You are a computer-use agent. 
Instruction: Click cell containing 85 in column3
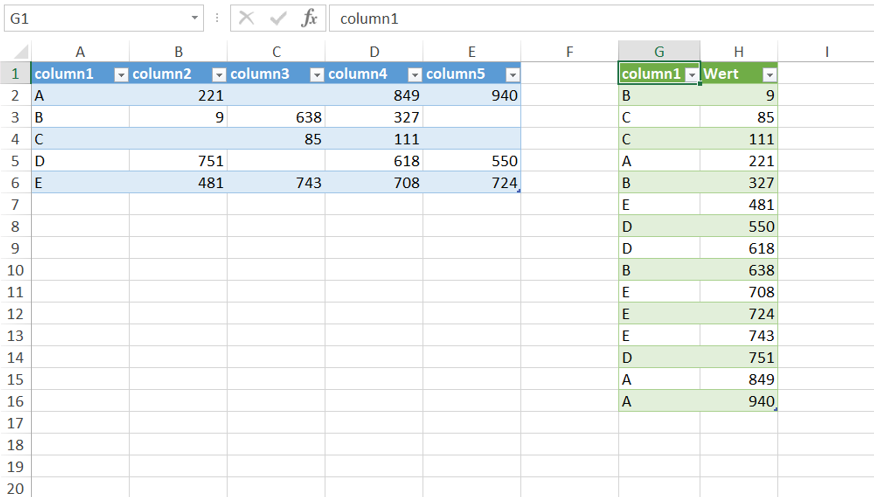pos(276,139)
